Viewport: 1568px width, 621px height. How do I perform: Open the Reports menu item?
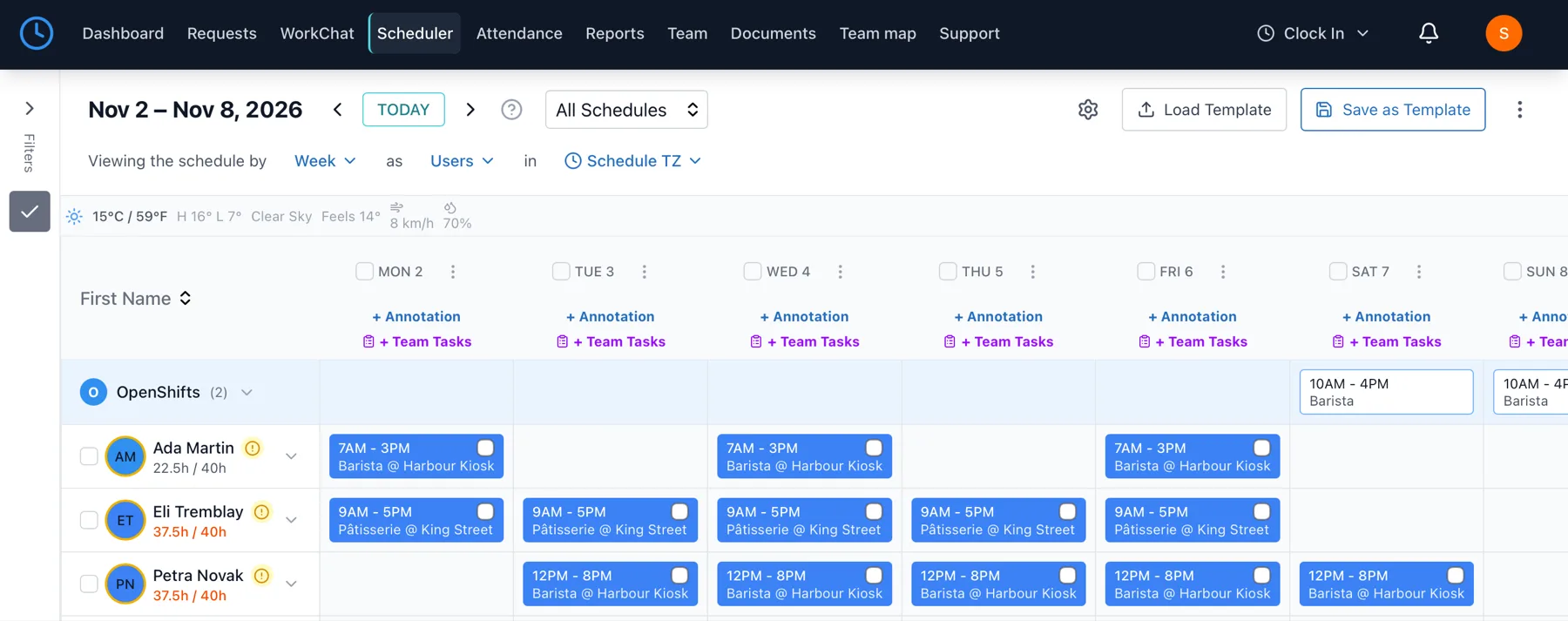point(615,33)
